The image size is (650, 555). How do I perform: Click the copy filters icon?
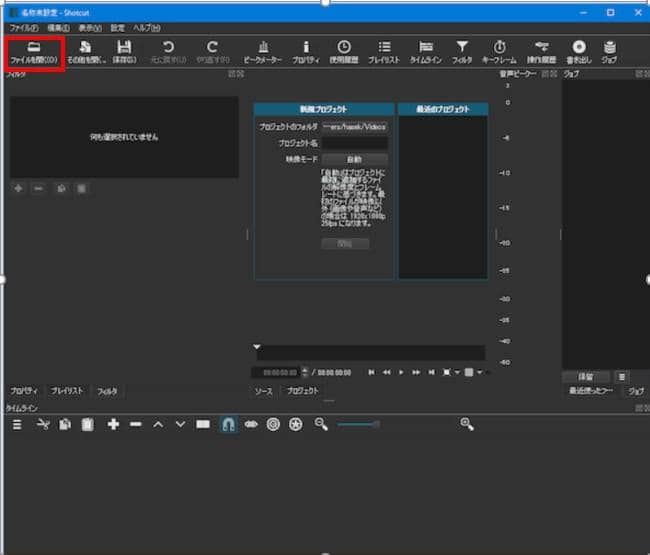pos(61,189)
